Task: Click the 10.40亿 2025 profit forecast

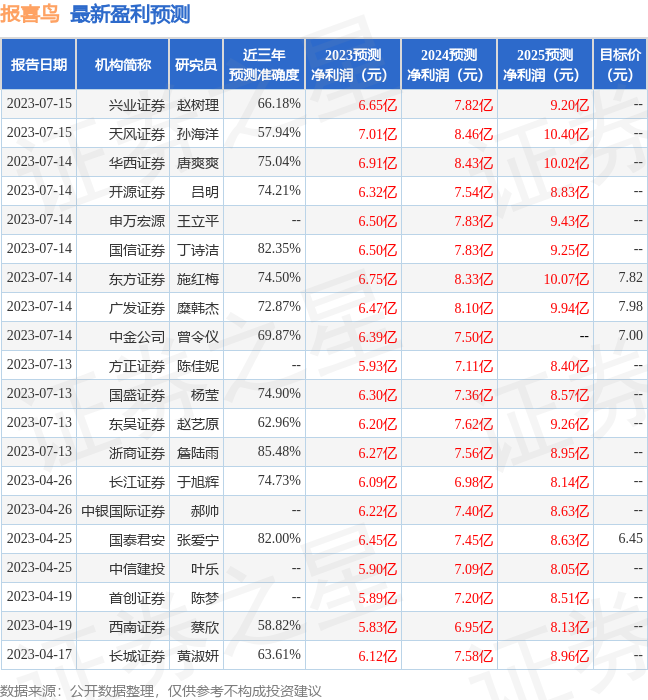Action: point(566,134)
